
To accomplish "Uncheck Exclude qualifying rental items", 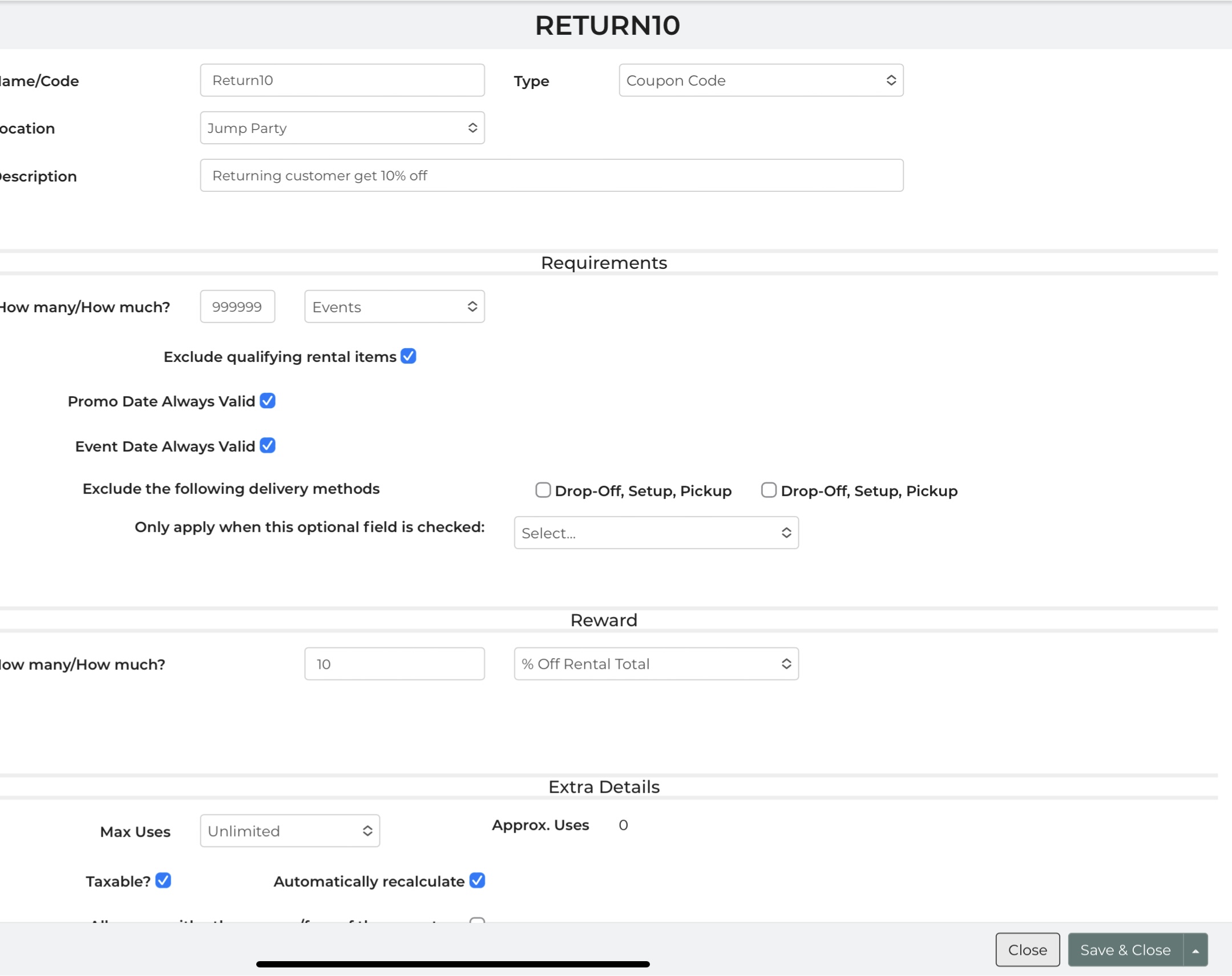I will click(409, 356).
